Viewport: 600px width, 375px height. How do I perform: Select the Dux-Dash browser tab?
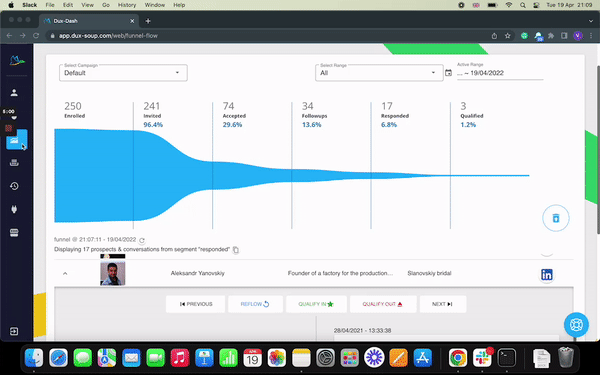coord(89,21)
